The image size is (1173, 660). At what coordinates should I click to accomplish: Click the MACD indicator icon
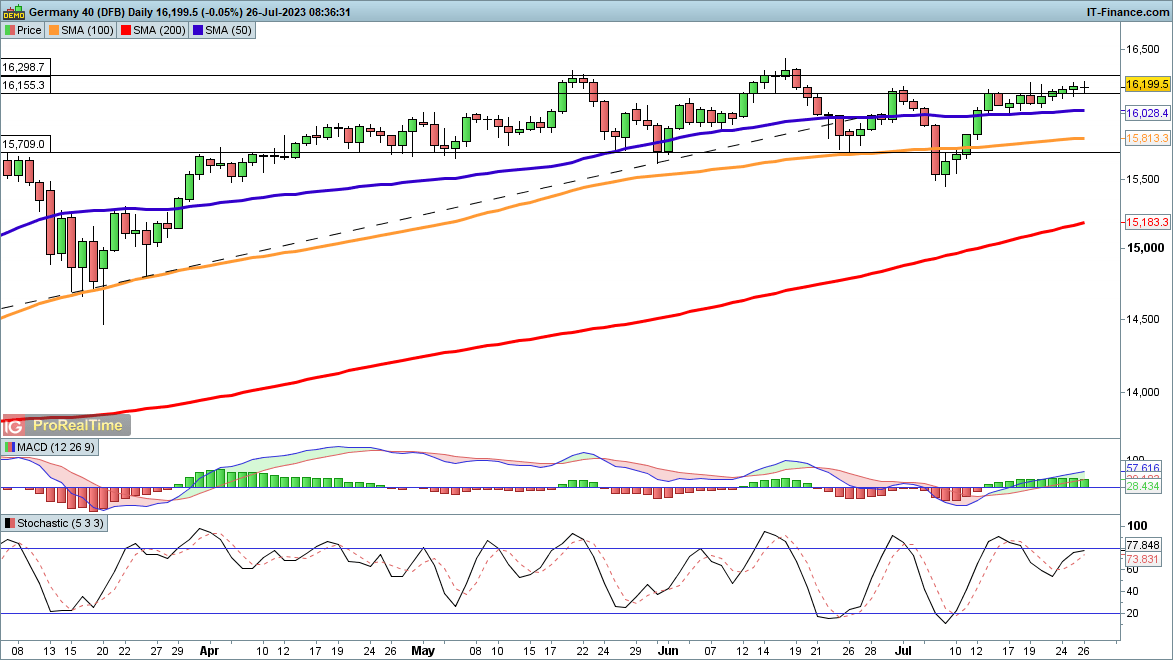point(10,447)
